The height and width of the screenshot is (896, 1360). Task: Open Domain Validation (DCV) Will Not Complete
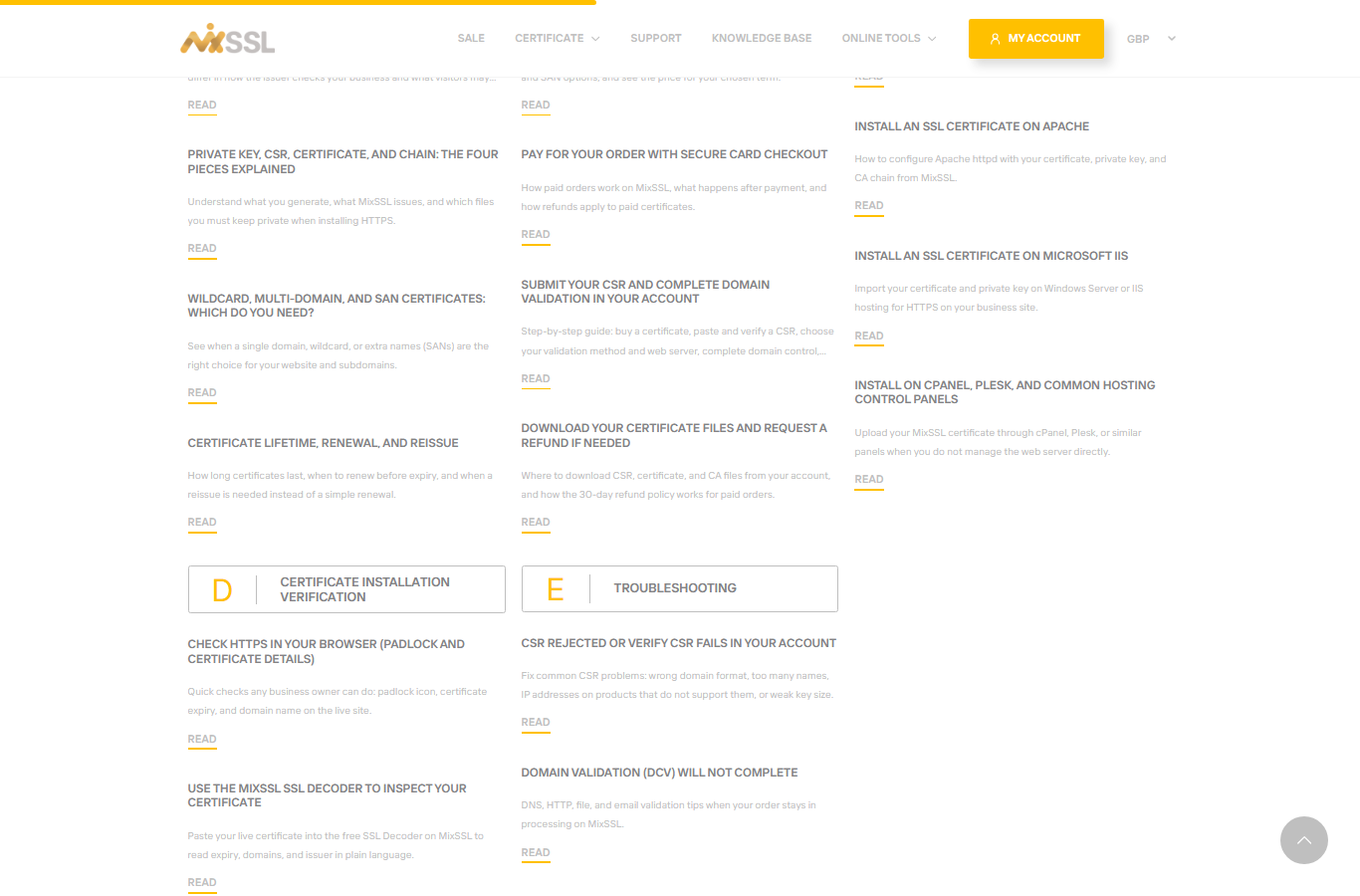tap(659, 773)
